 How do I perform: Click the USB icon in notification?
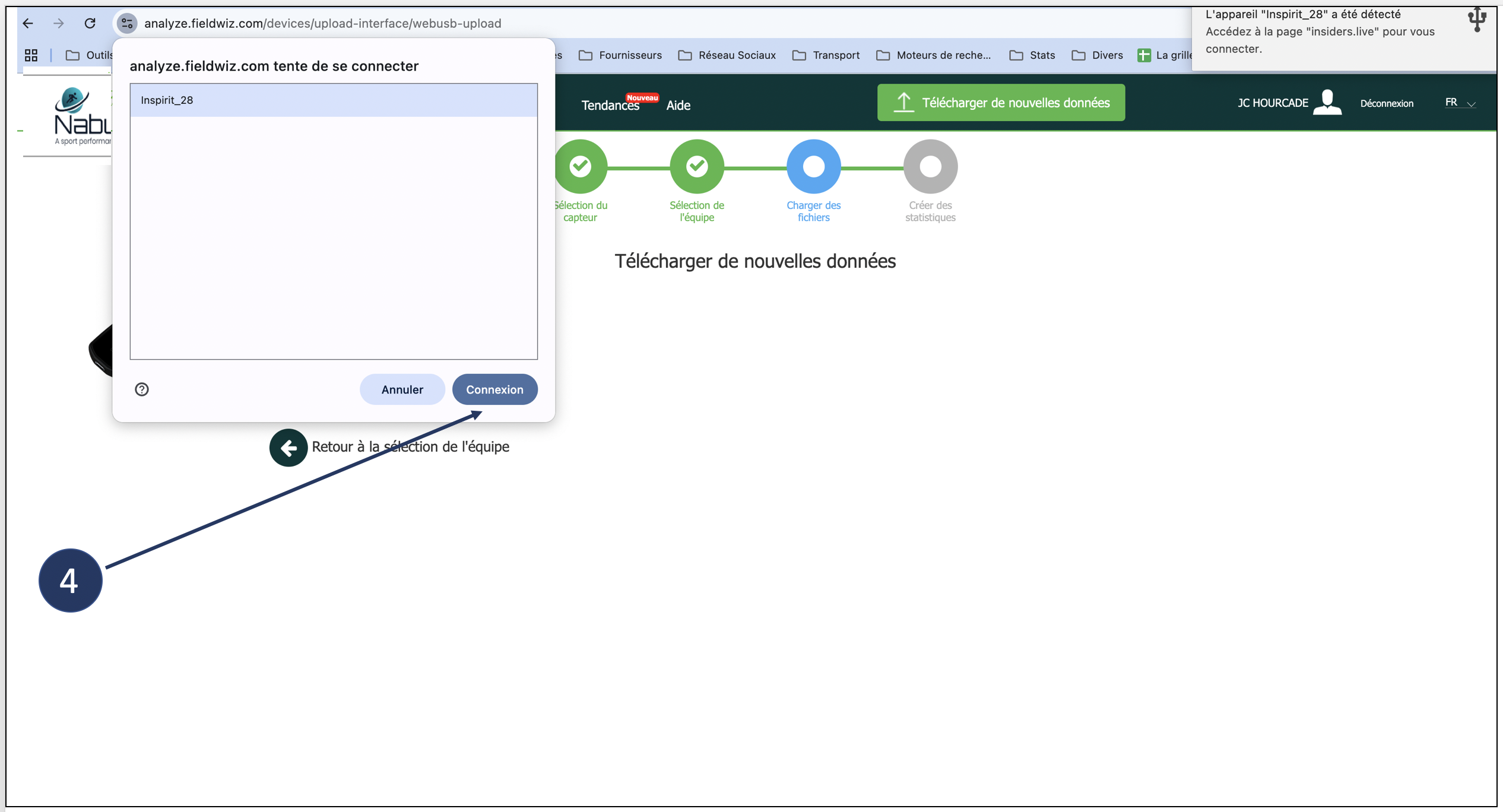[x=1476, y=20]
